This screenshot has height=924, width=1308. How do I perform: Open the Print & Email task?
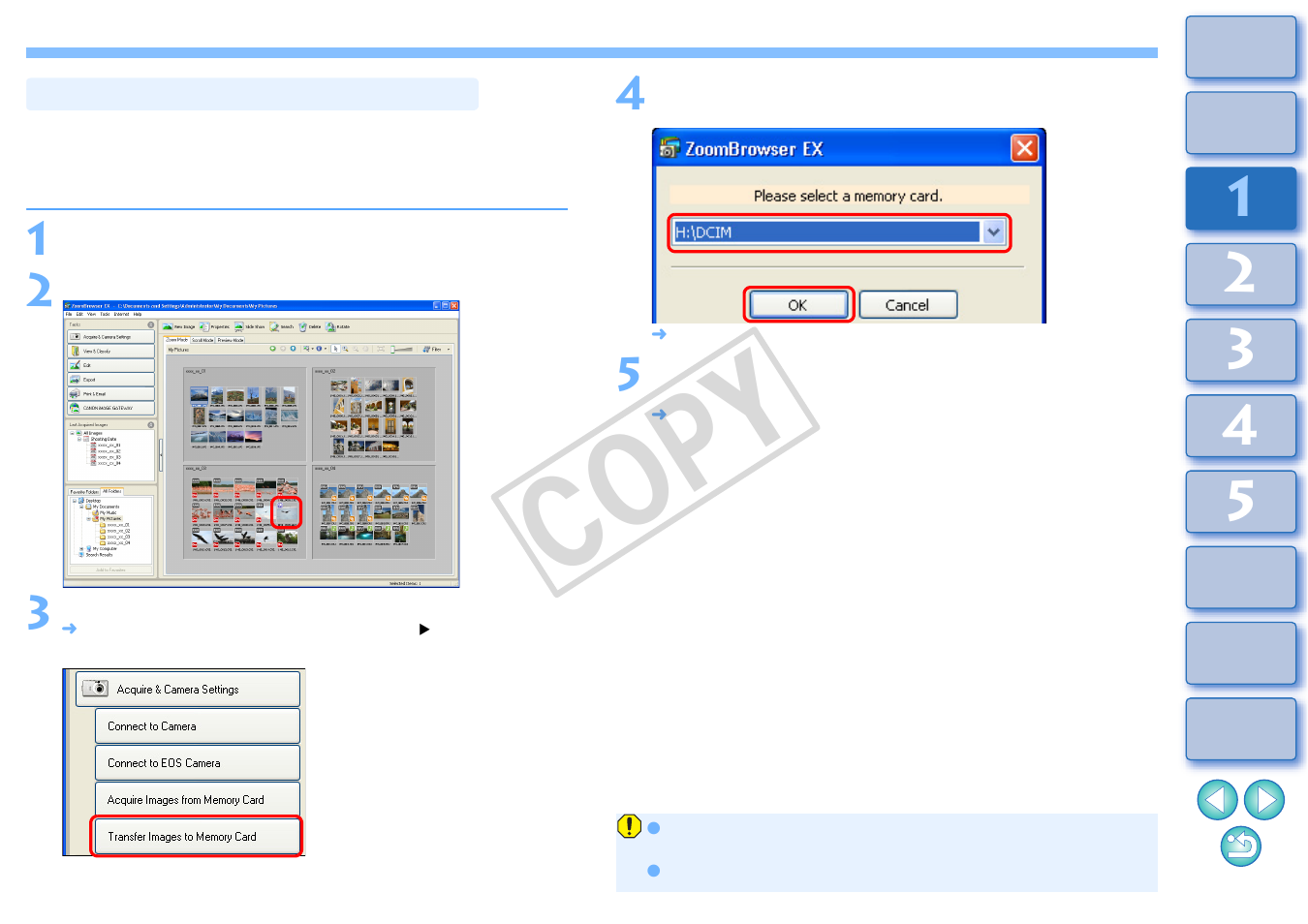tap(111, 394)
